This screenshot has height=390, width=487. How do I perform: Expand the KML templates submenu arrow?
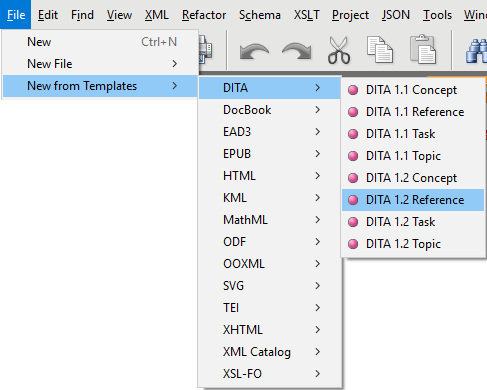(318, 198)
